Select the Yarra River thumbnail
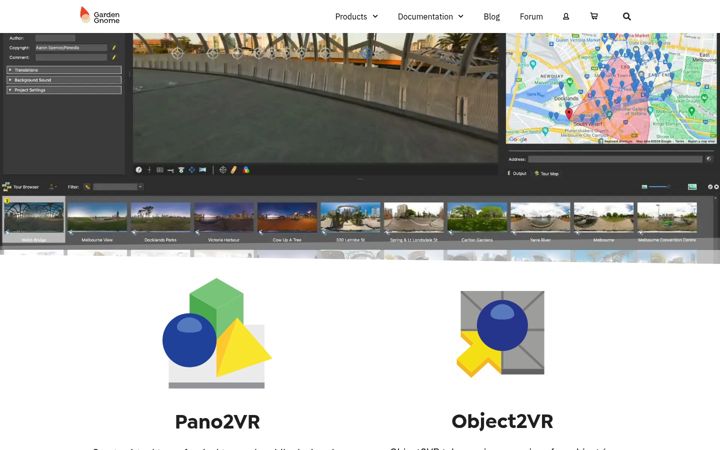This screenshot has width=720, height=450. (540, 217)
